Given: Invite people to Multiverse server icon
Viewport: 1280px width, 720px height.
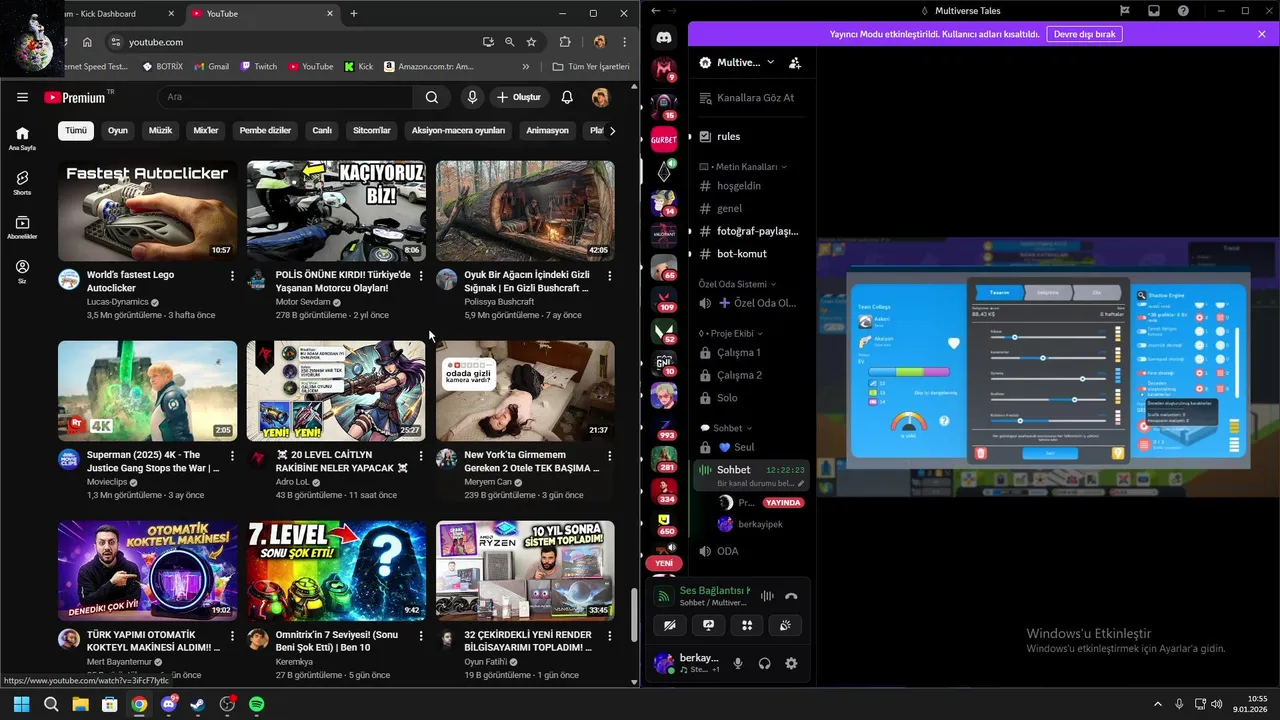Looking at the screenshot, I should 795,62.
